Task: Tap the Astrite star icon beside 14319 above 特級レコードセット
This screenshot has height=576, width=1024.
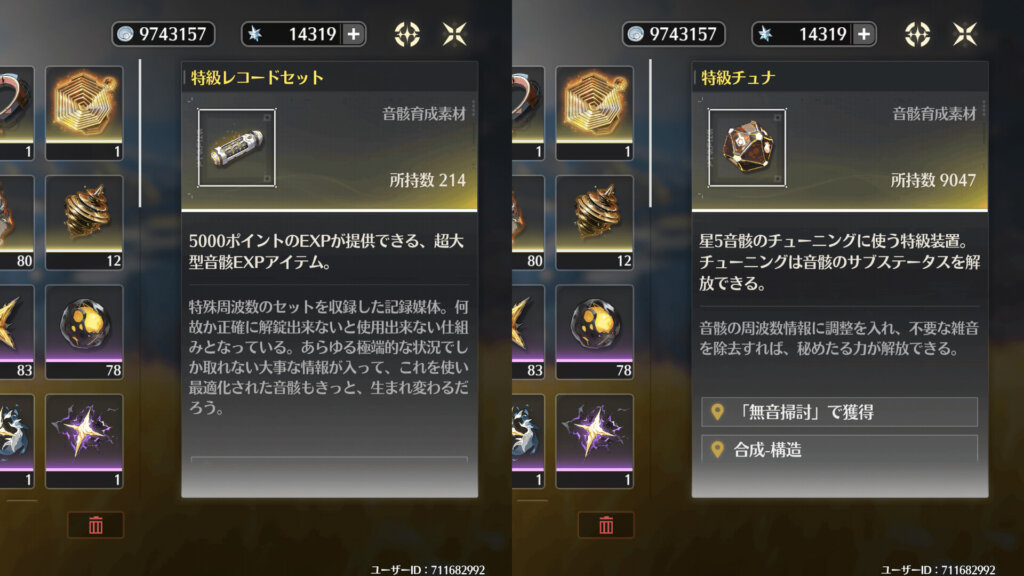Action: 255,35
